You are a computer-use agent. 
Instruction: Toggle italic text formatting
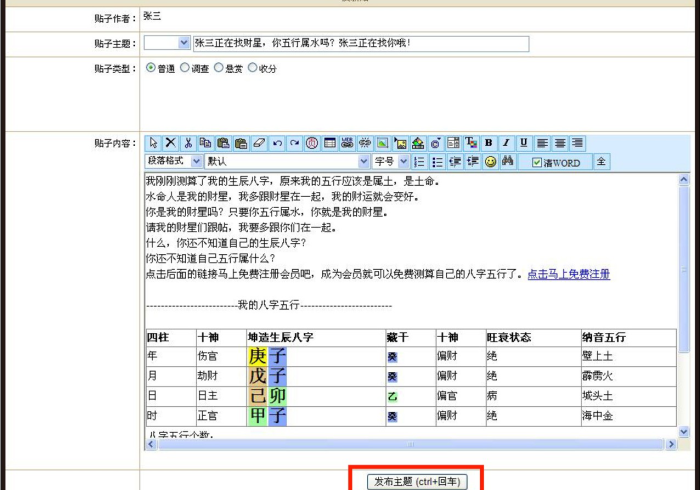click(506, 143)
